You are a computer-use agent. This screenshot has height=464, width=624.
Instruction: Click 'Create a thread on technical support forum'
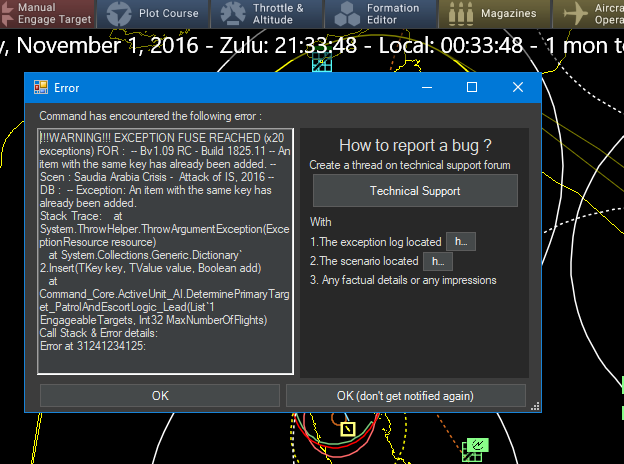pos(410,165)
